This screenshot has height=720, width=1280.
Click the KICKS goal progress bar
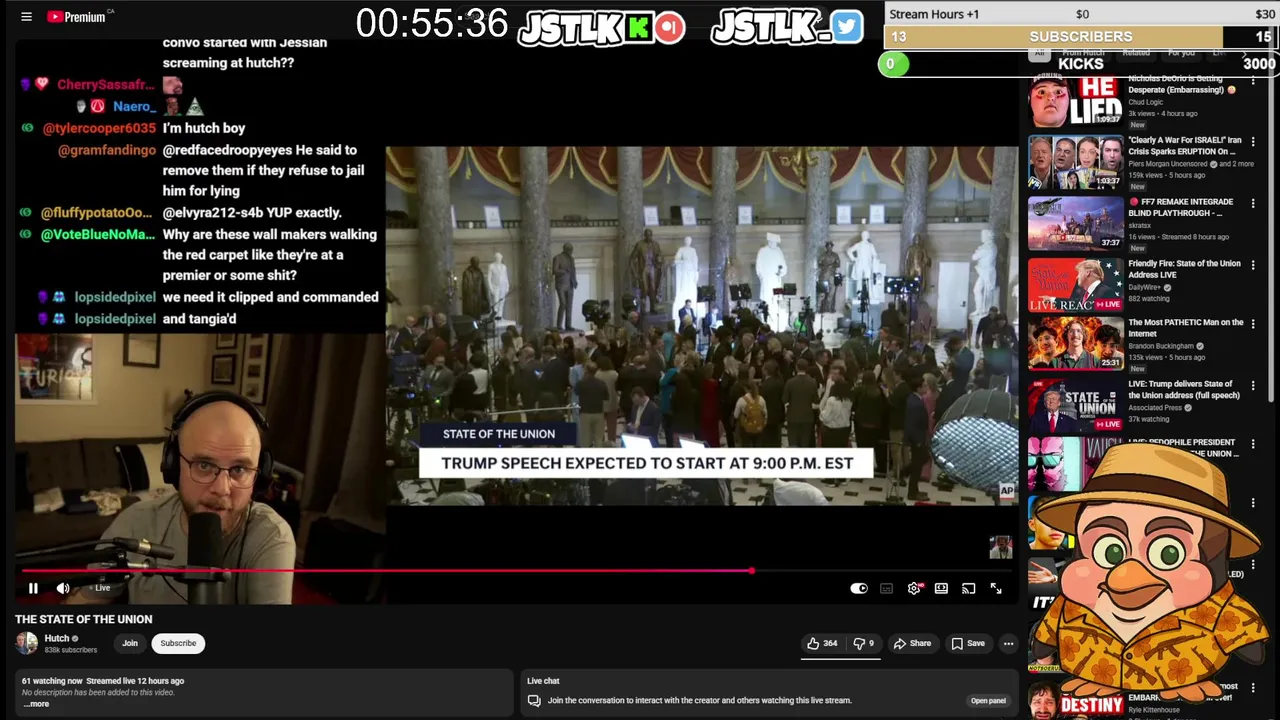coord(1081,64)
